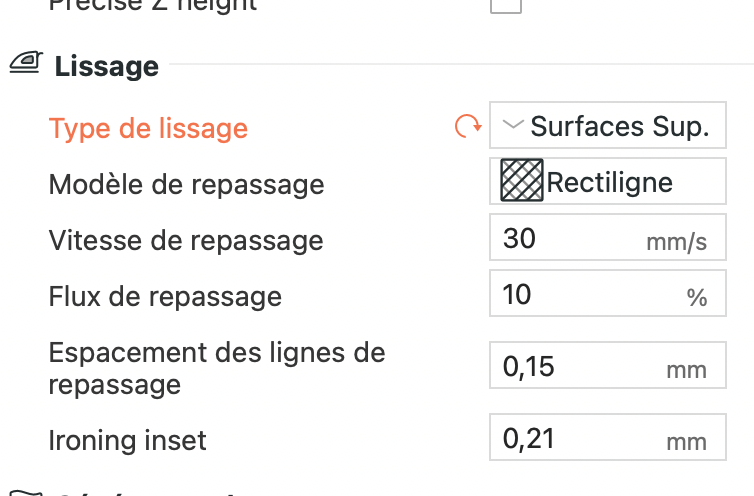
Task: Click the Type de lissage orange label
Action: coord(148,128)
